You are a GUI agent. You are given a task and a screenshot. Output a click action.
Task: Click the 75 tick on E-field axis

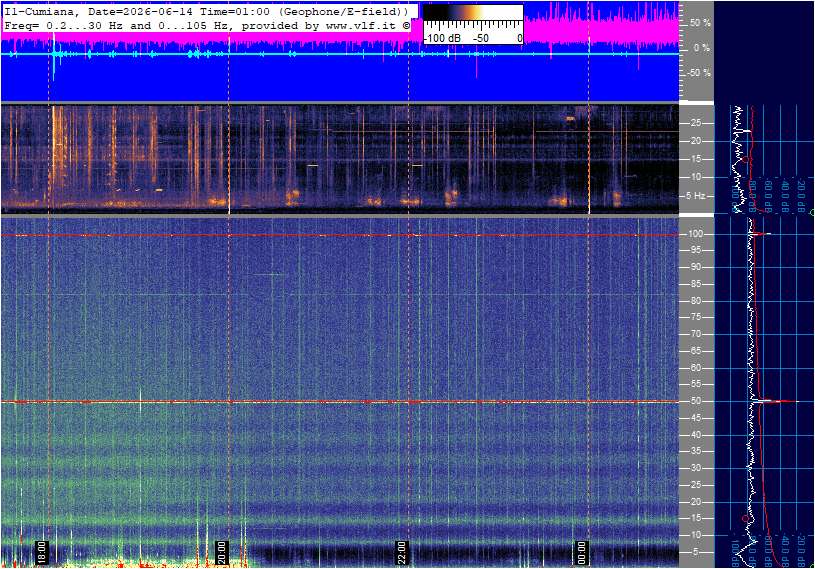coord(695,317)
